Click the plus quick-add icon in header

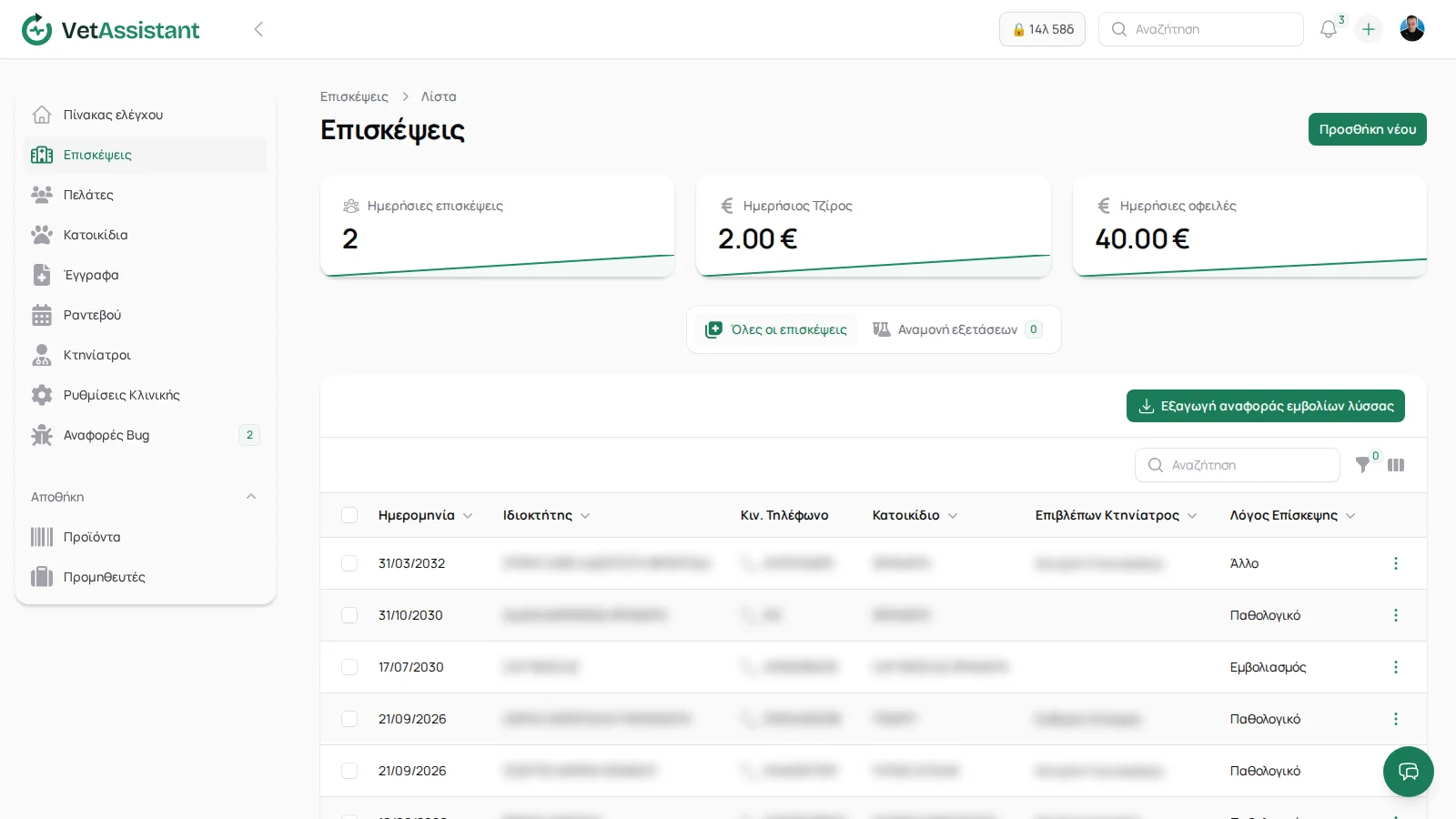[x=1369, y=29]
